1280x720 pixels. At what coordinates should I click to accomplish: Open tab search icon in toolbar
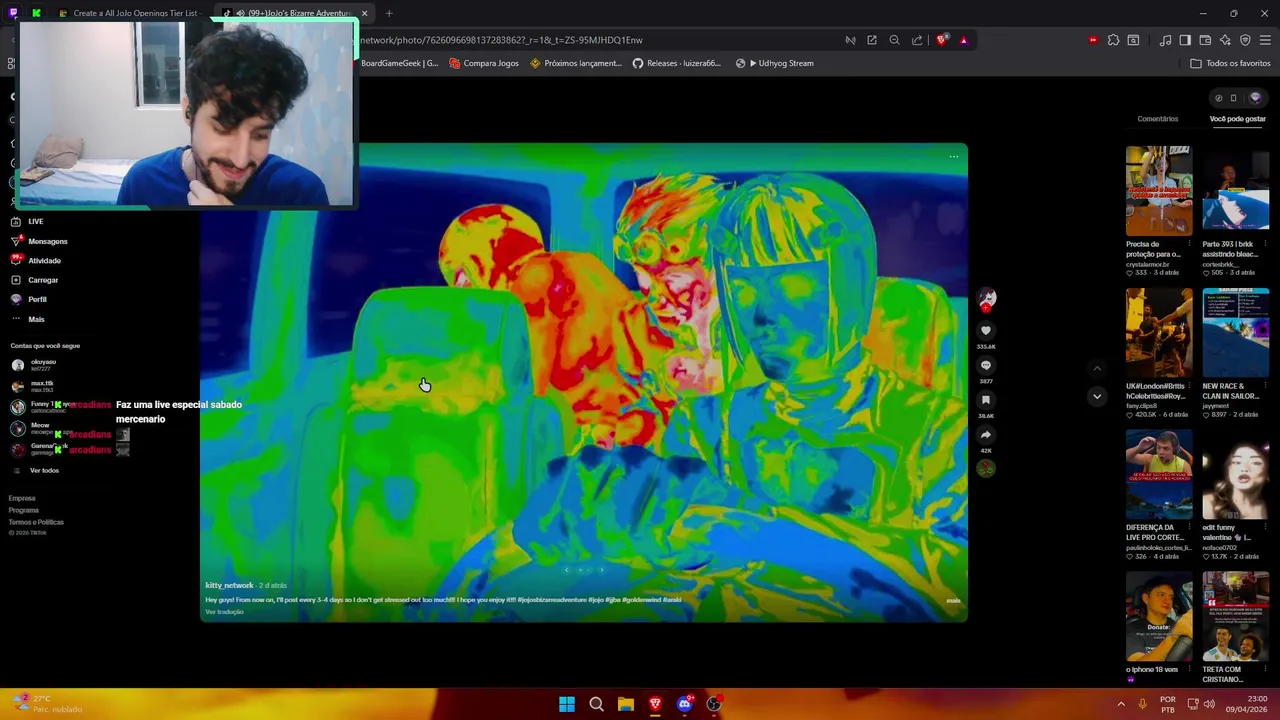tap(1133, 40)
